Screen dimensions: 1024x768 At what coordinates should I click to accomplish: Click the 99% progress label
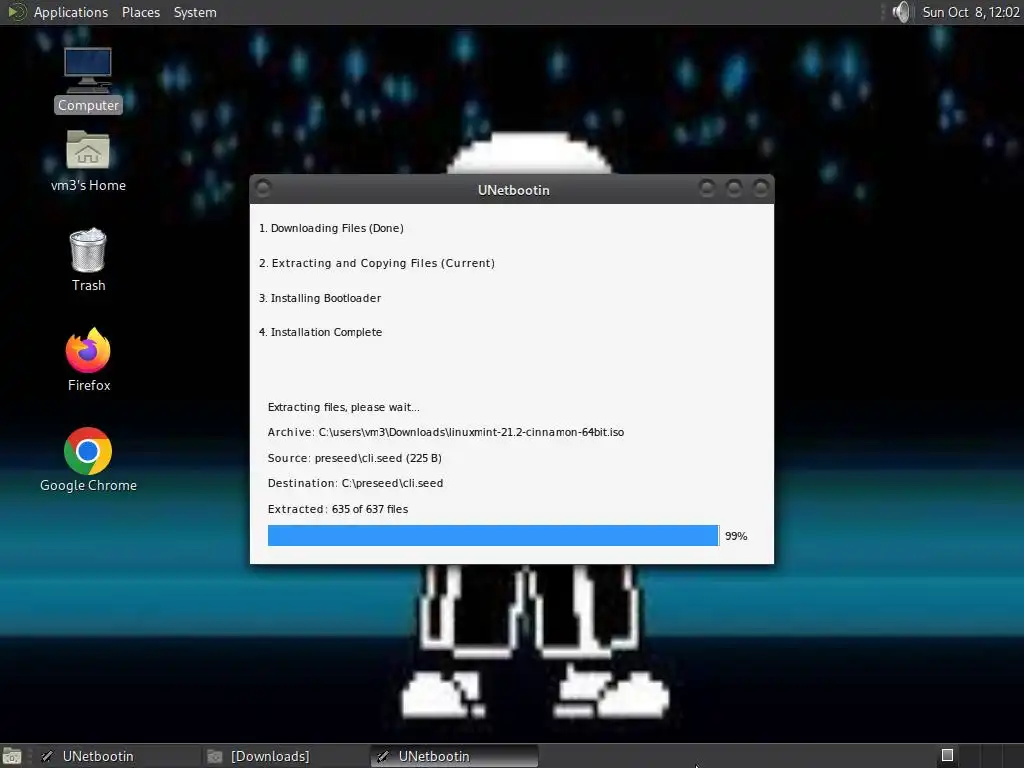pyautogui.click(x=736, y=536)
